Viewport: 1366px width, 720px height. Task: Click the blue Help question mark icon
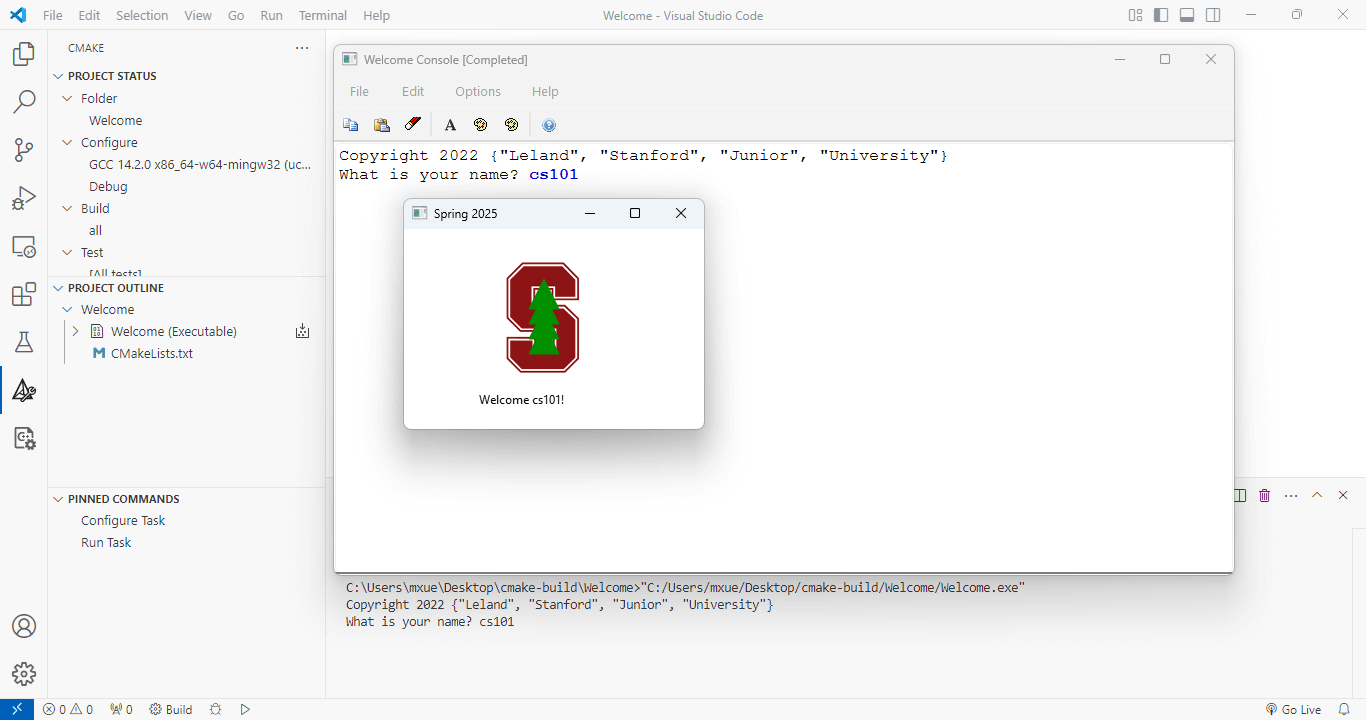pyautogui.click(x=549, y=125)
